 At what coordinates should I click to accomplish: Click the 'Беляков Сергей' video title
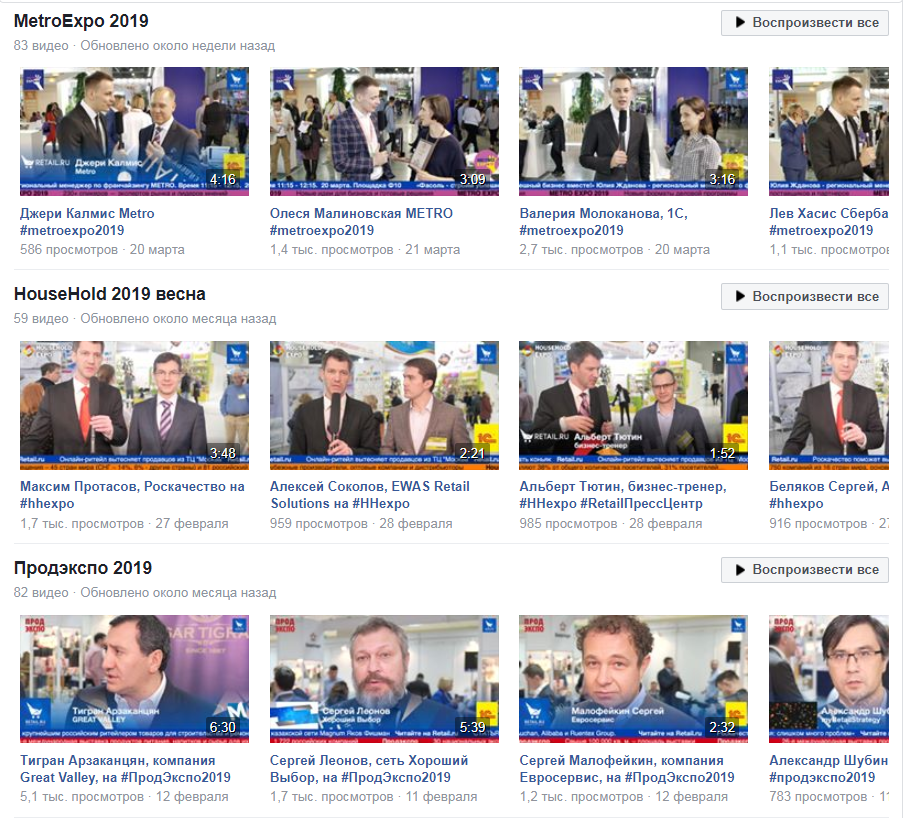click(829, 495)
